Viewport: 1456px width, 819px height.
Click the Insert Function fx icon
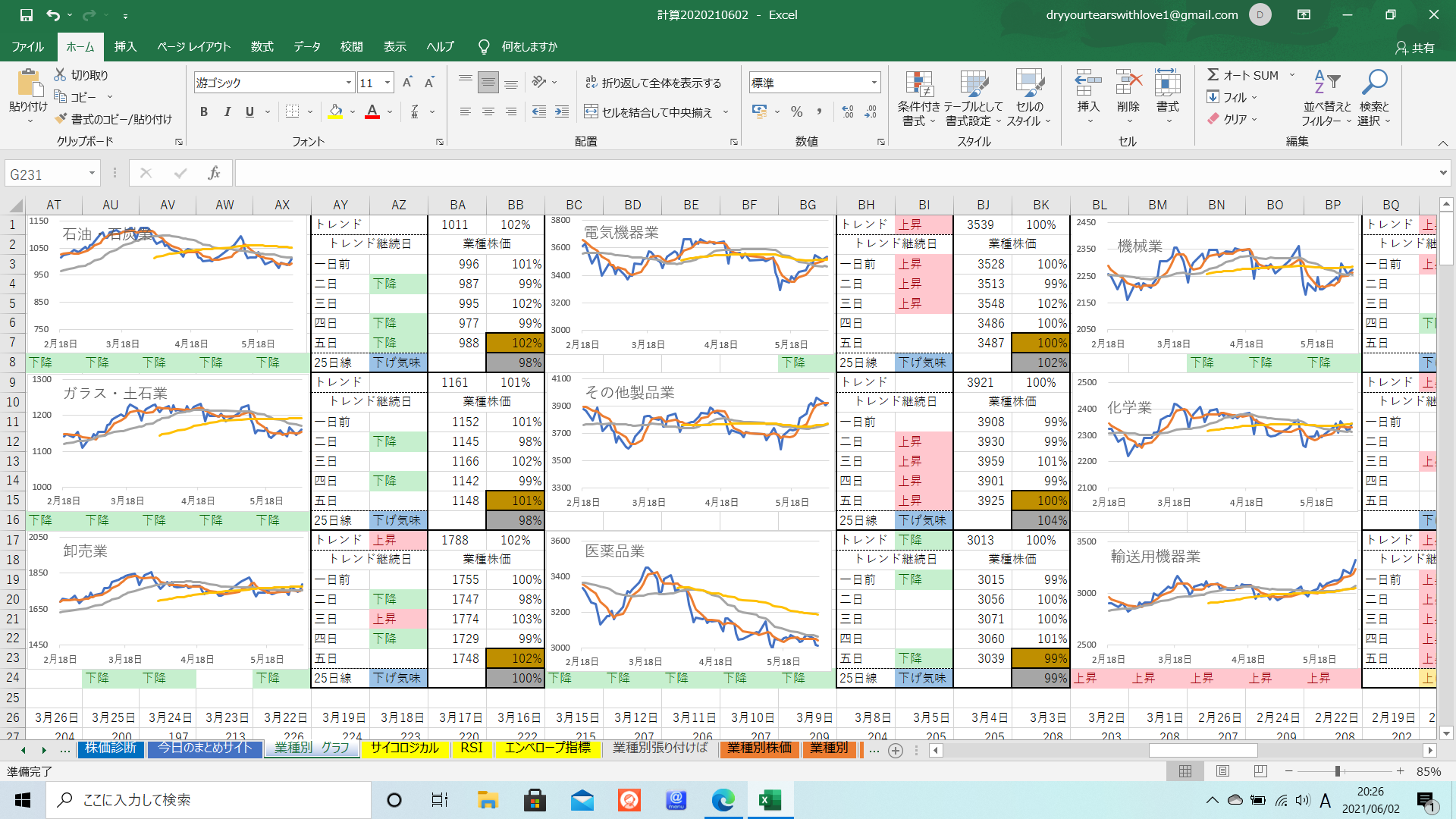[x=214, y=174]
